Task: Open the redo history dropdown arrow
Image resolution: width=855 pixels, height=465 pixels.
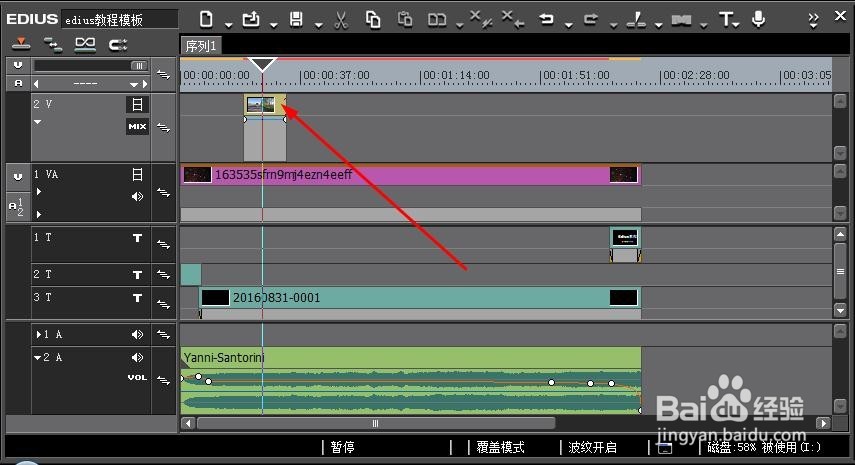Action: (x=613, y=24)
